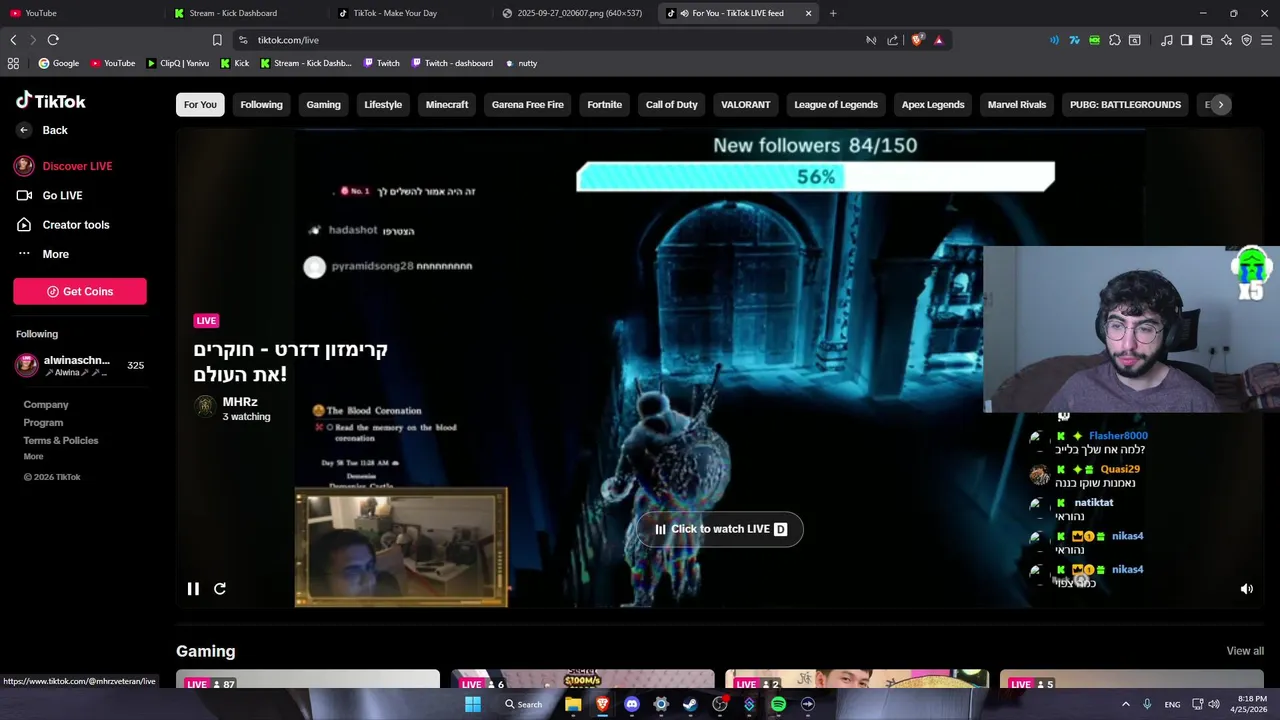1280x720 pixels.
Task: Open the ClipQ | Yanivu bookmark
Action: [x=178, y=63]
